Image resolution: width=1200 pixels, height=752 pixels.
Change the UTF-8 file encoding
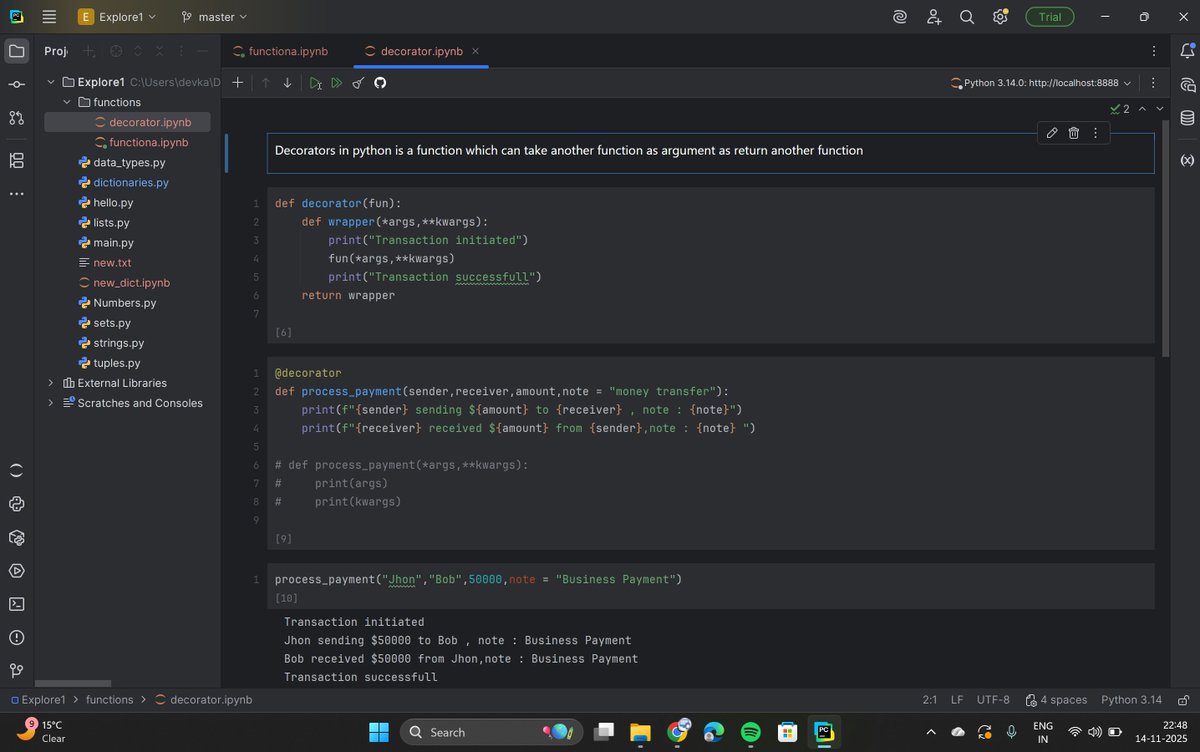[x=993, y=700]
